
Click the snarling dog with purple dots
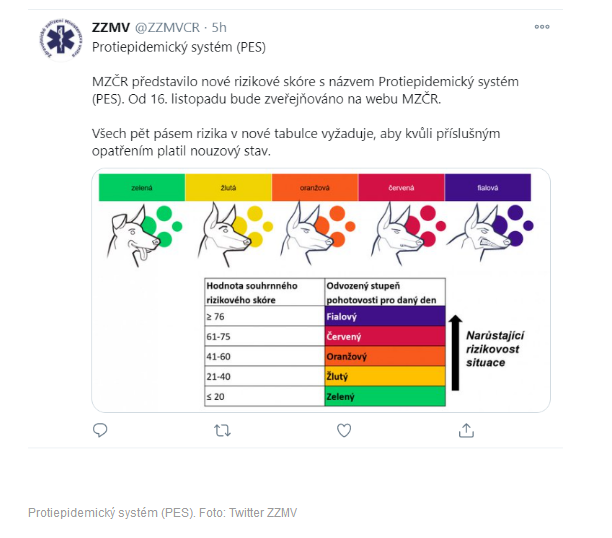(x=479, y=232)
